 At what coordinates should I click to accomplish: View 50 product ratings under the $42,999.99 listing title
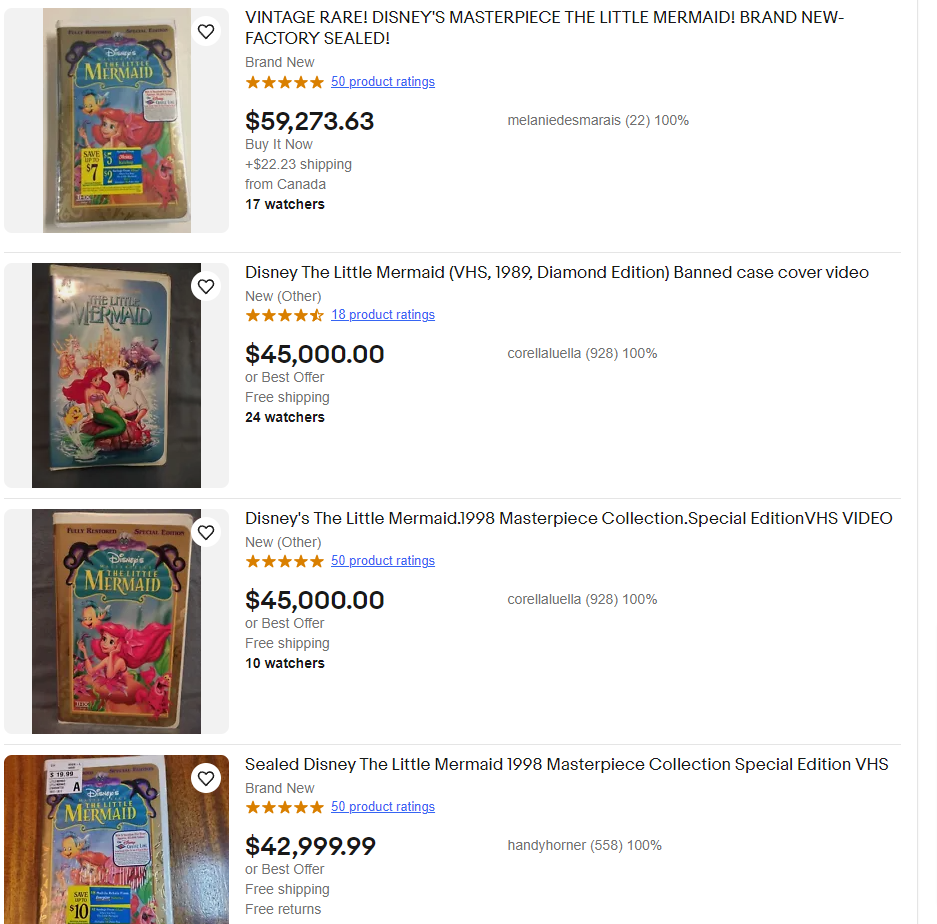pyautogui.click(x=383, y=807)
